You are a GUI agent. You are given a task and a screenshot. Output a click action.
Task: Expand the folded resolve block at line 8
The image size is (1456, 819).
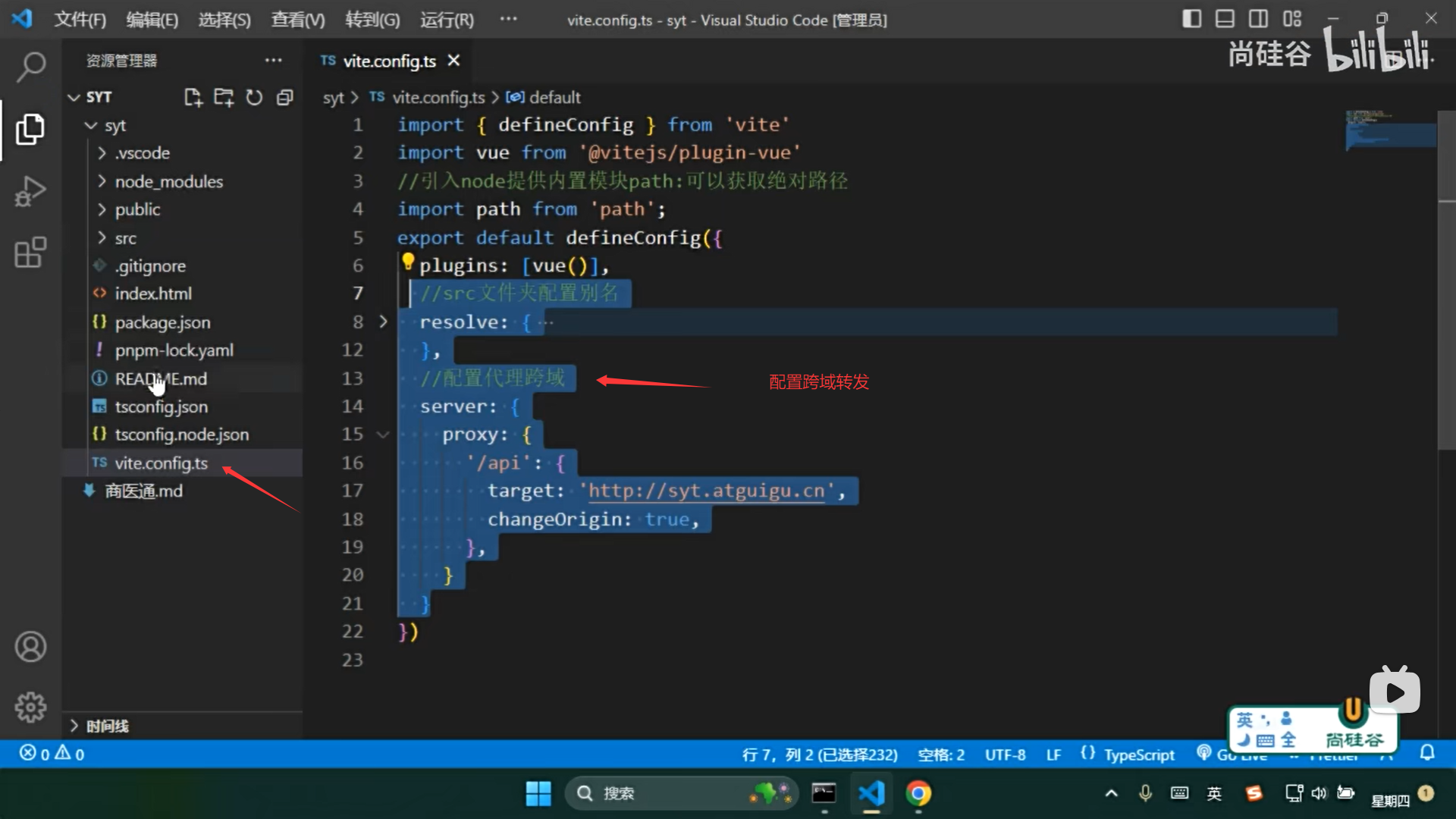[383, 322]
